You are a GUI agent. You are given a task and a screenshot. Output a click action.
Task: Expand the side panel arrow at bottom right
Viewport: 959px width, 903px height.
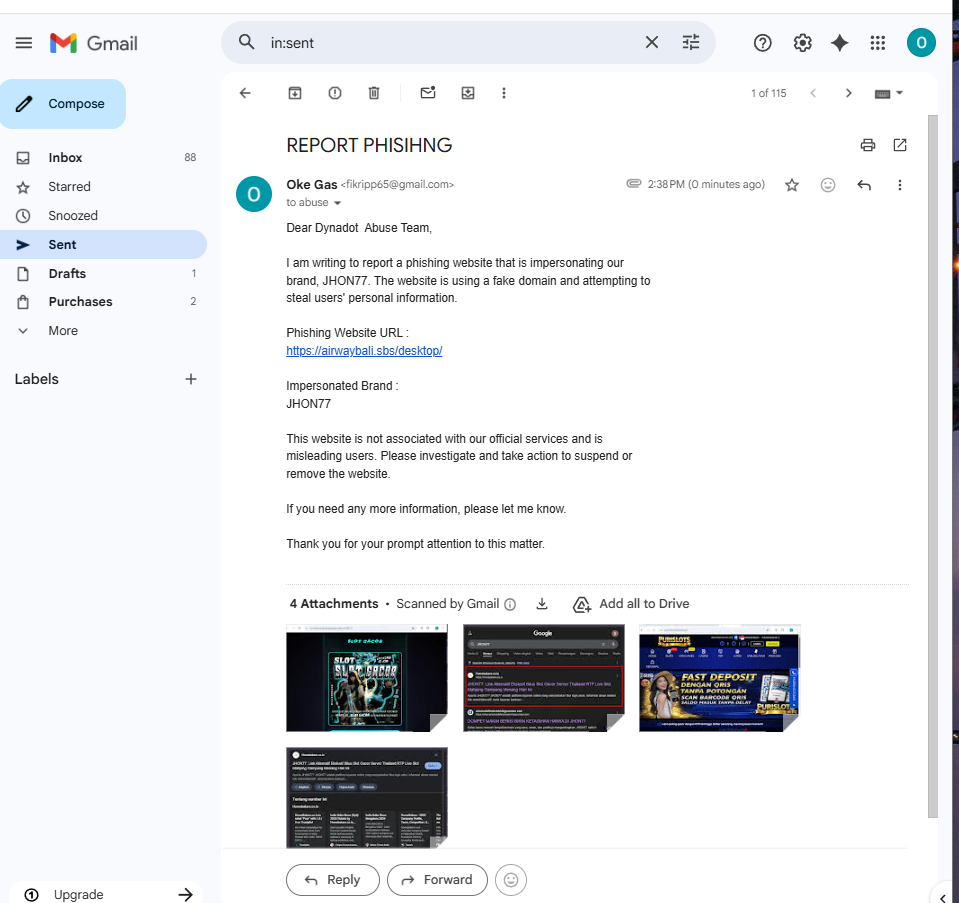(x=943, y=897)
